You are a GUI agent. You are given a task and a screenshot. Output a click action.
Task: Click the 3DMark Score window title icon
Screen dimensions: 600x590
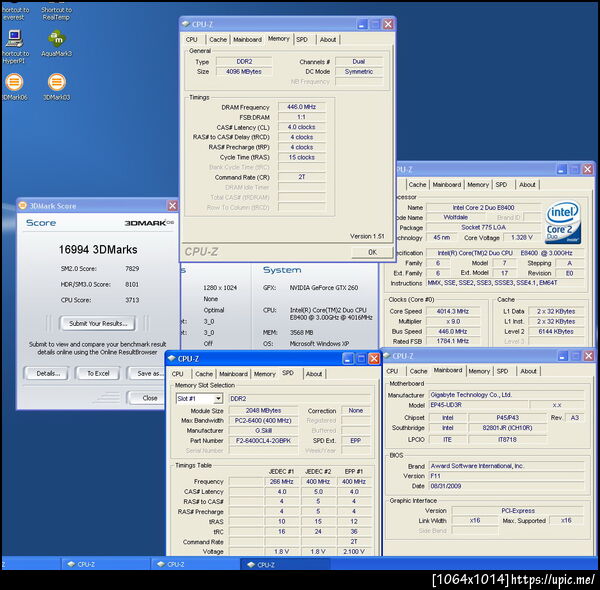click(23, 206)
